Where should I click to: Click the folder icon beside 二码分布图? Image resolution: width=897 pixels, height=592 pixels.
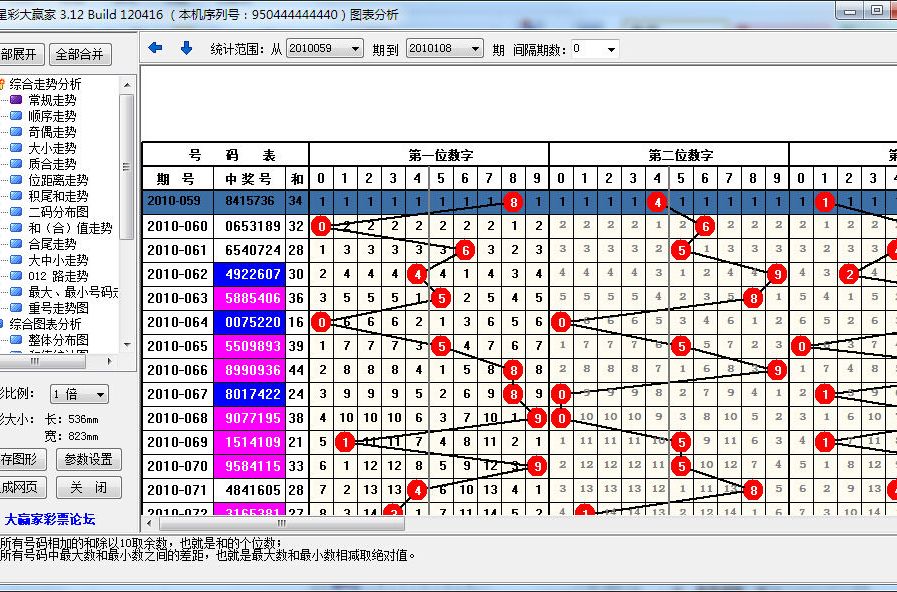(x=16, y=212)
